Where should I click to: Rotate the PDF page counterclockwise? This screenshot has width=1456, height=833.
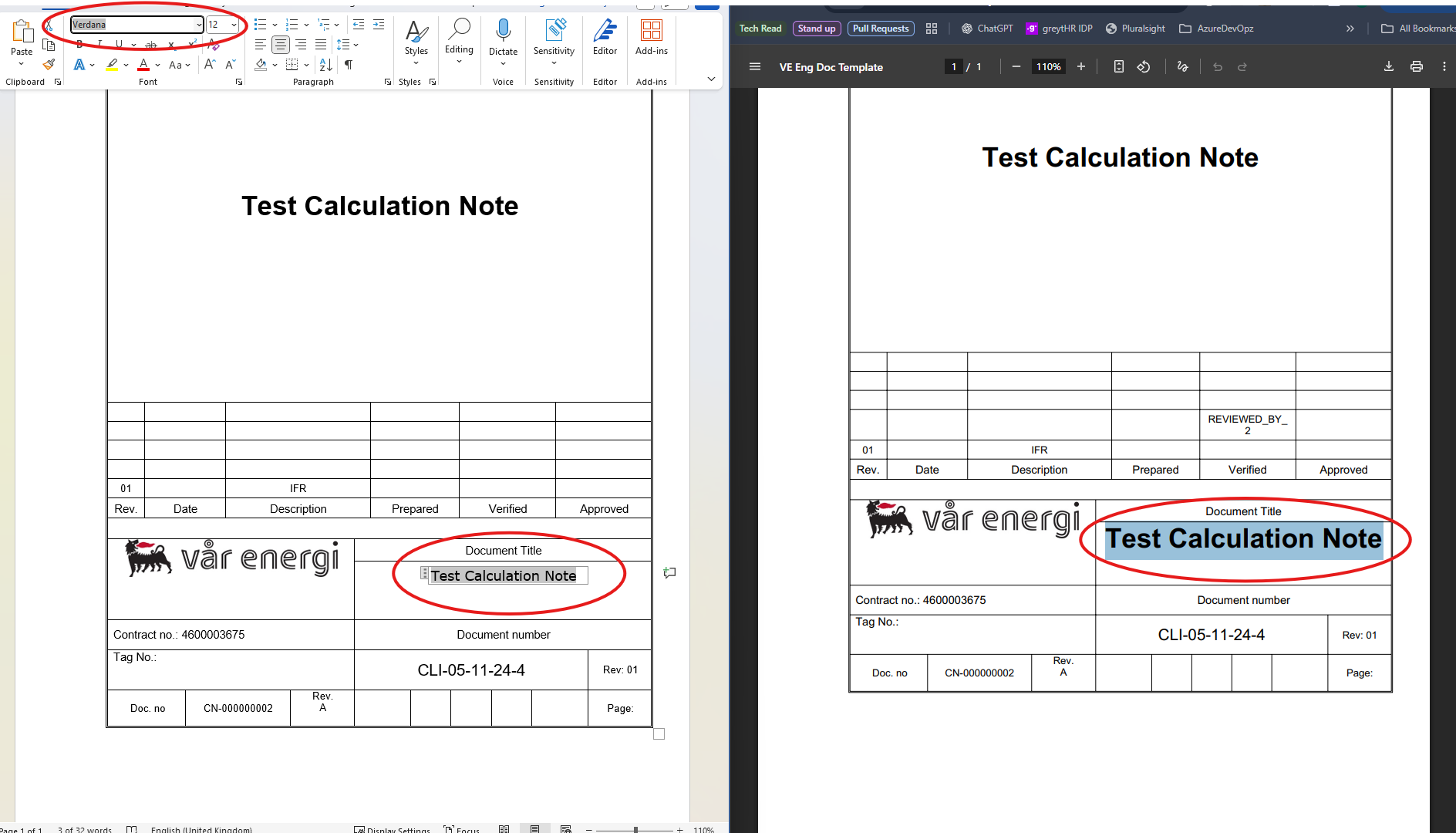click(1144, 67)
